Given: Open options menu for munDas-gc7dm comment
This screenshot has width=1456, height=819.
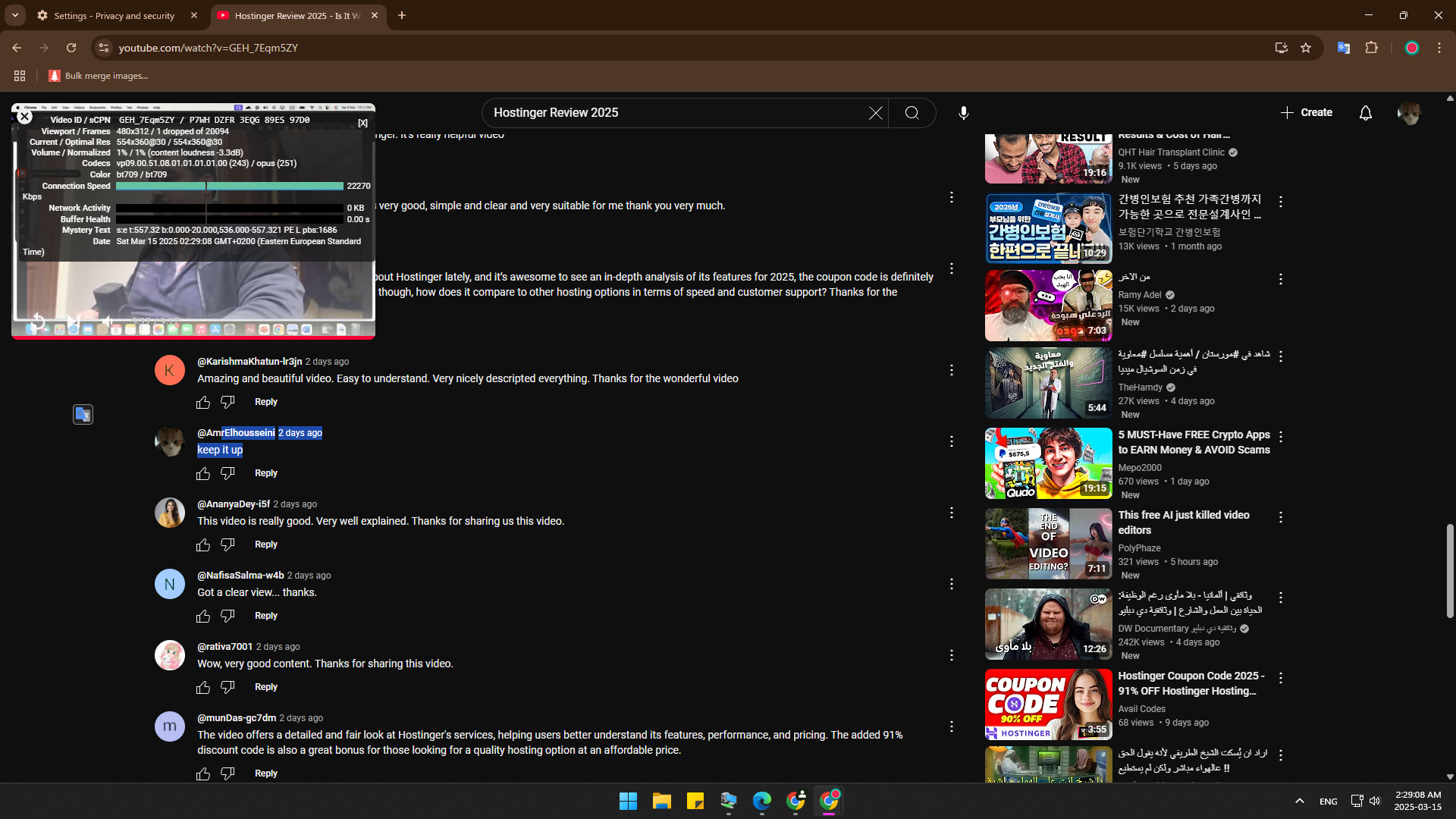Looking at the screenshot, I should click(x=951, y=726).
